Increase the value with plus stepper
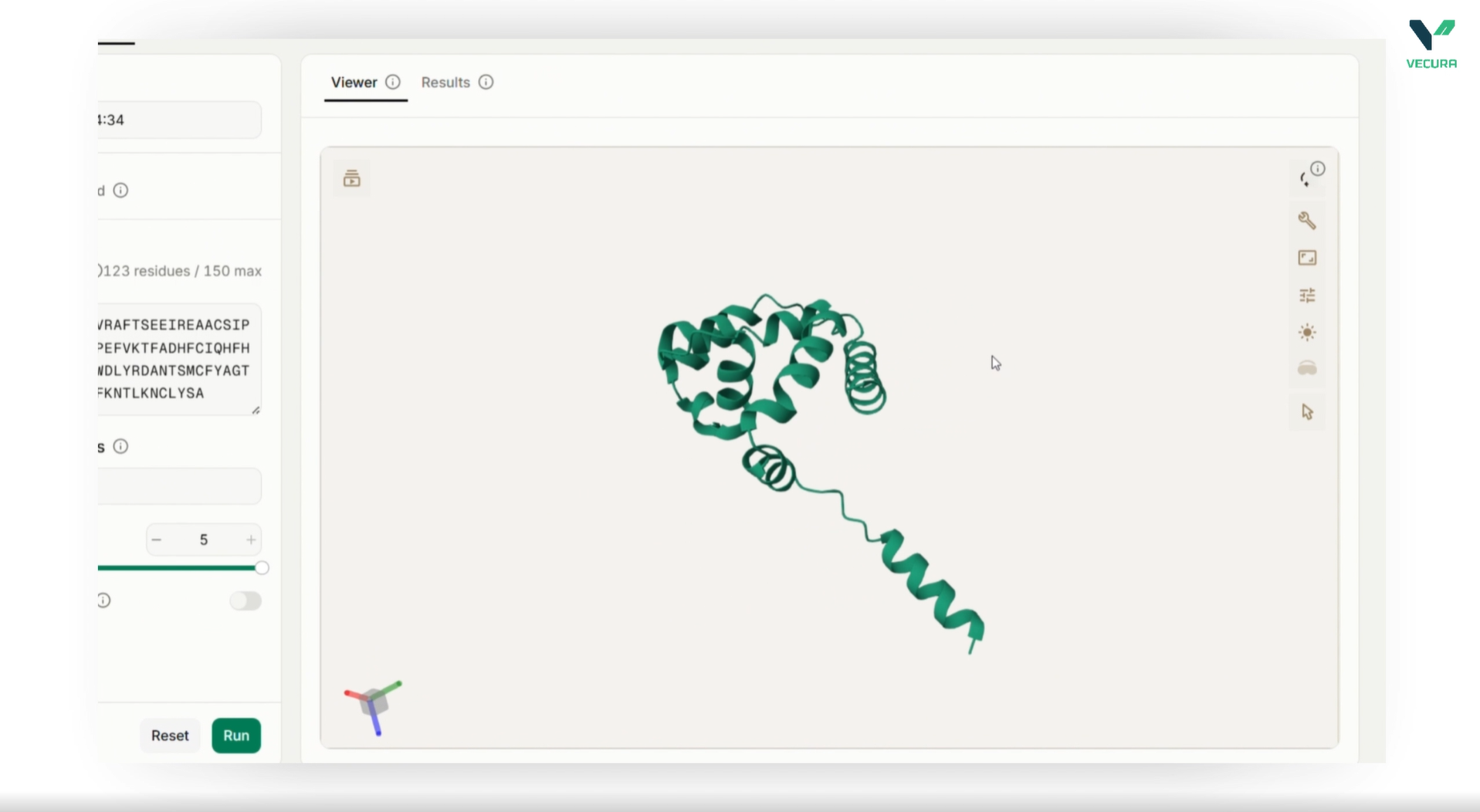The height and width of the screenshot is (812, 1480). pos(251,540)
